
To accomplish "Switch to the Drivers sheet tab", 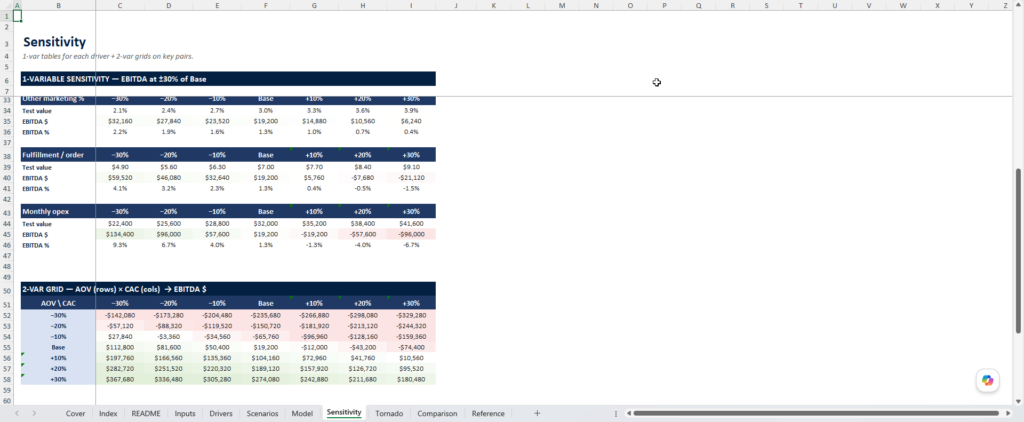I will 221,414.
